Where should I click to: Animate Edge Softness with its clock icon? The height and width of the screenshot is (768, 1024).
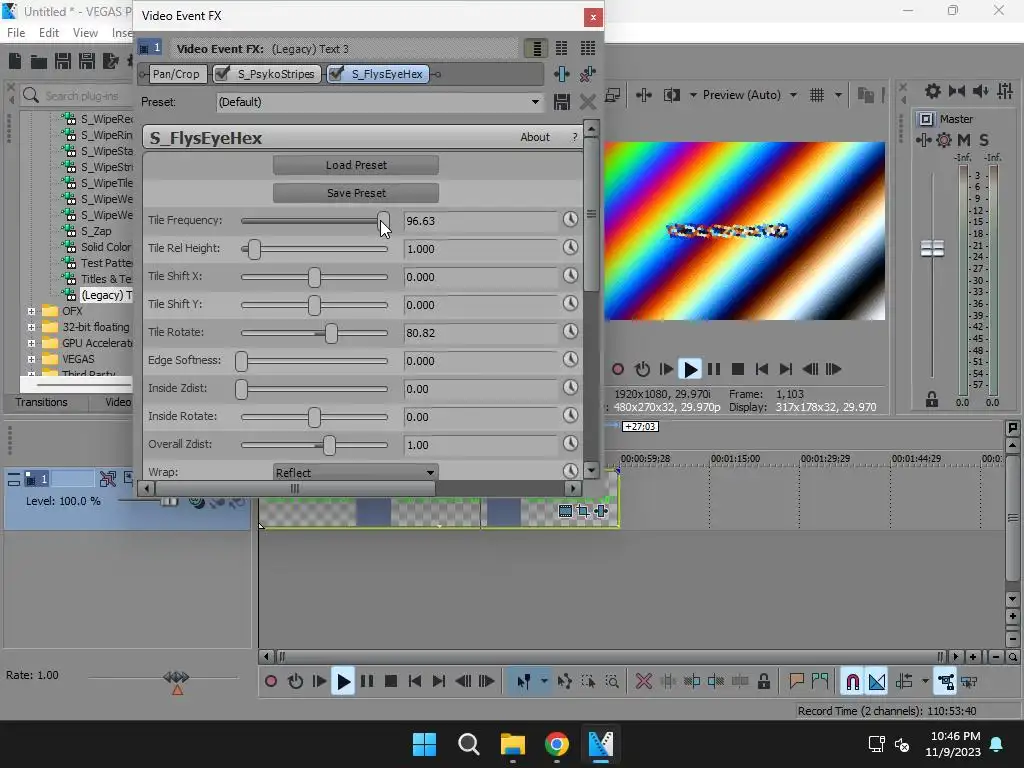point(571,360)
